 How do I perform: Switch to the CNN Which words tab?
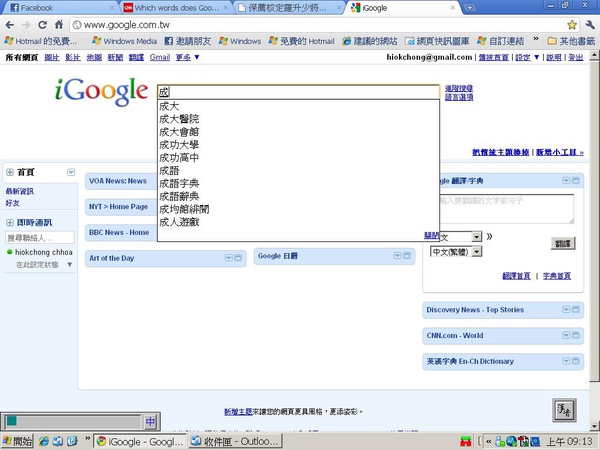point(176,8)
